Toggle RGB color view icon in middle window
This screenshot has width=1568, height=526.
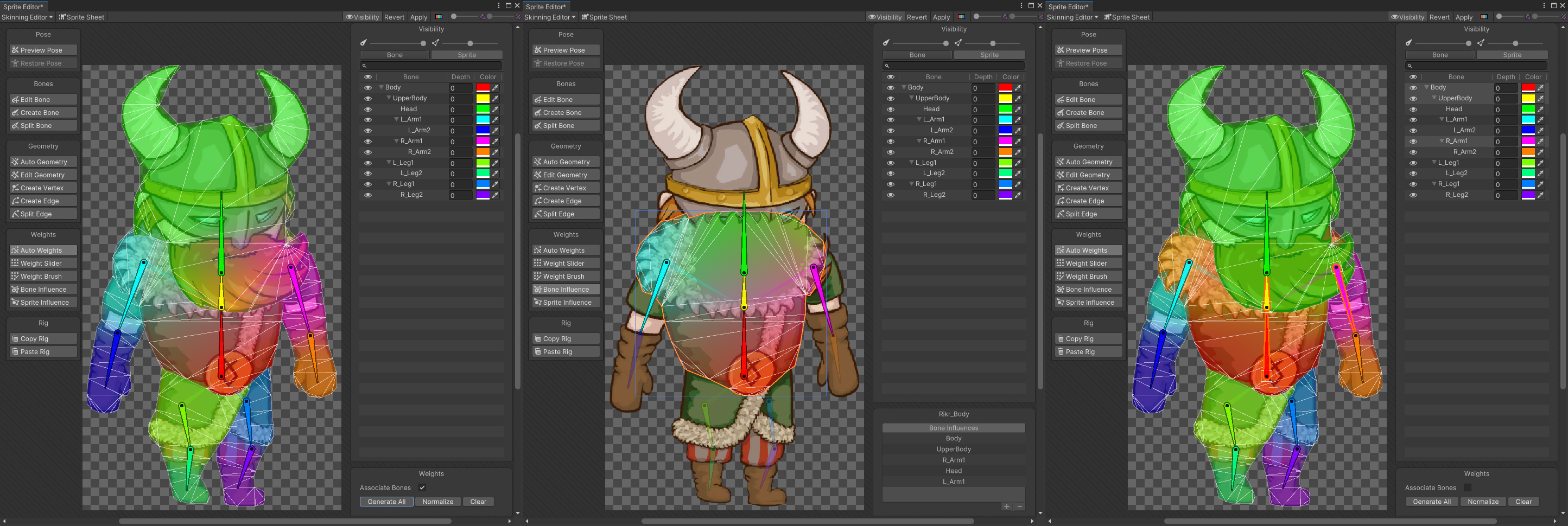(x=961, y=17)
